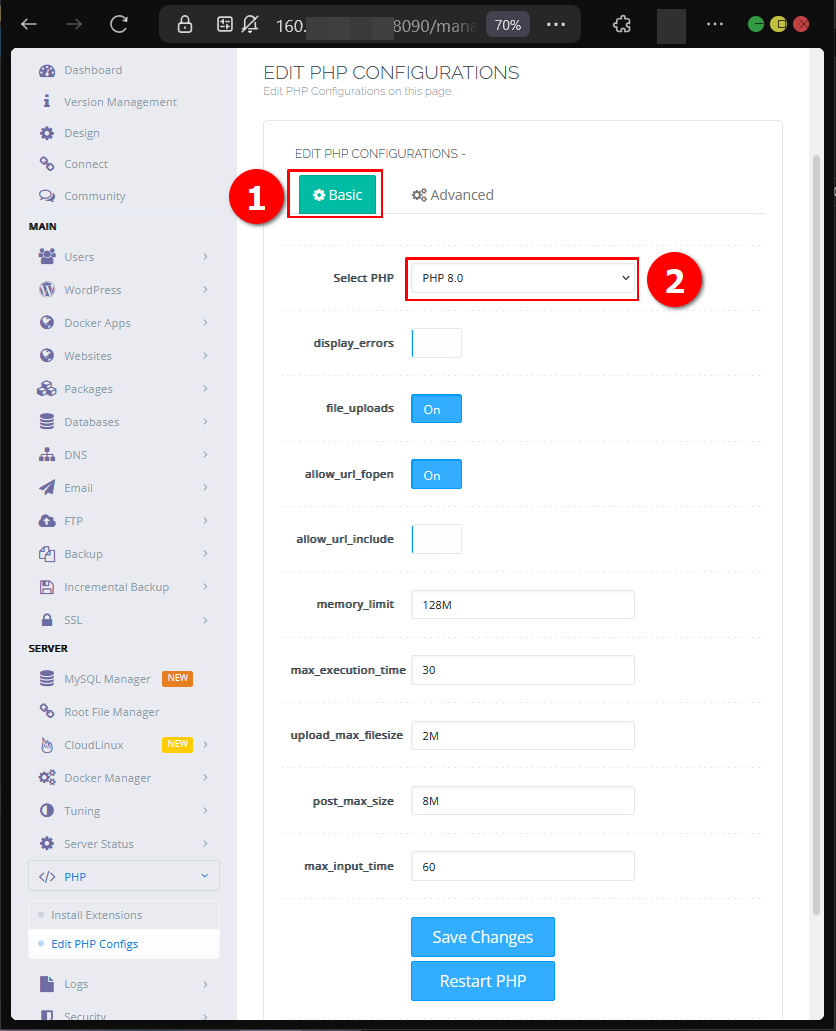Click the CloudLinux flame icon
This screenshot has width=836, height=1031.
(47, 745)
